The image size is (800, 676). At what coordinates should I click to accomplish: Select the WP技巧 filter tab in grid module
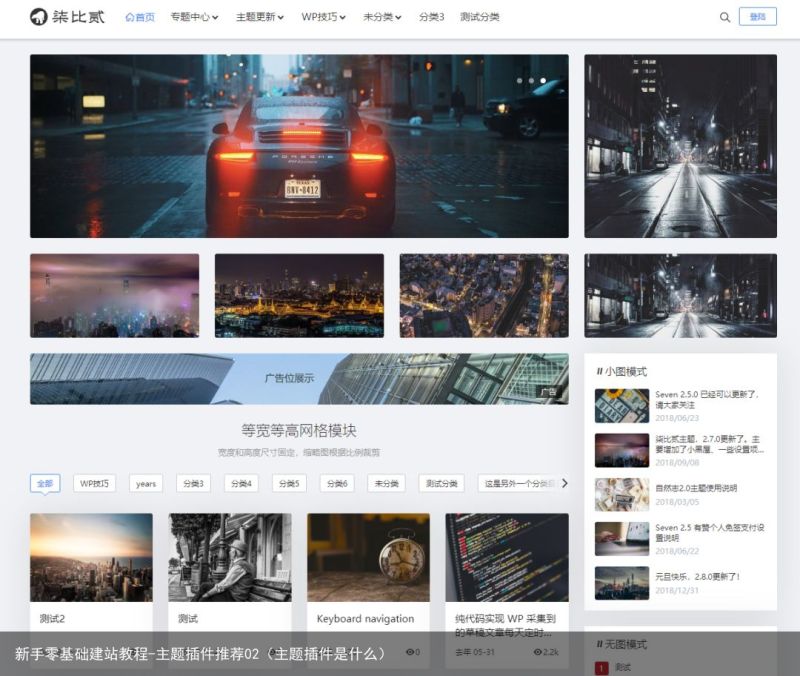[94, 483]
